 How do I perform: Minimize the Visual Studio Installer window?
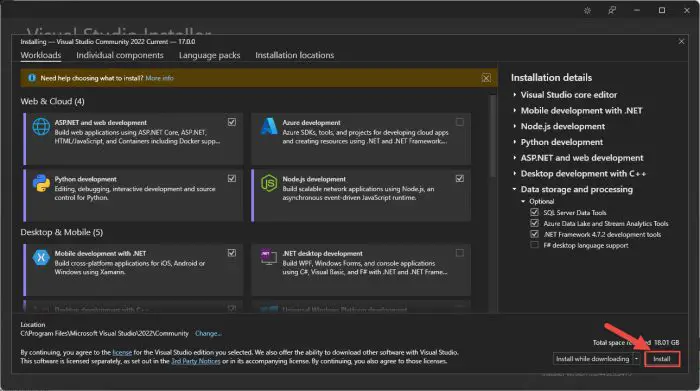tap(637, 10)
